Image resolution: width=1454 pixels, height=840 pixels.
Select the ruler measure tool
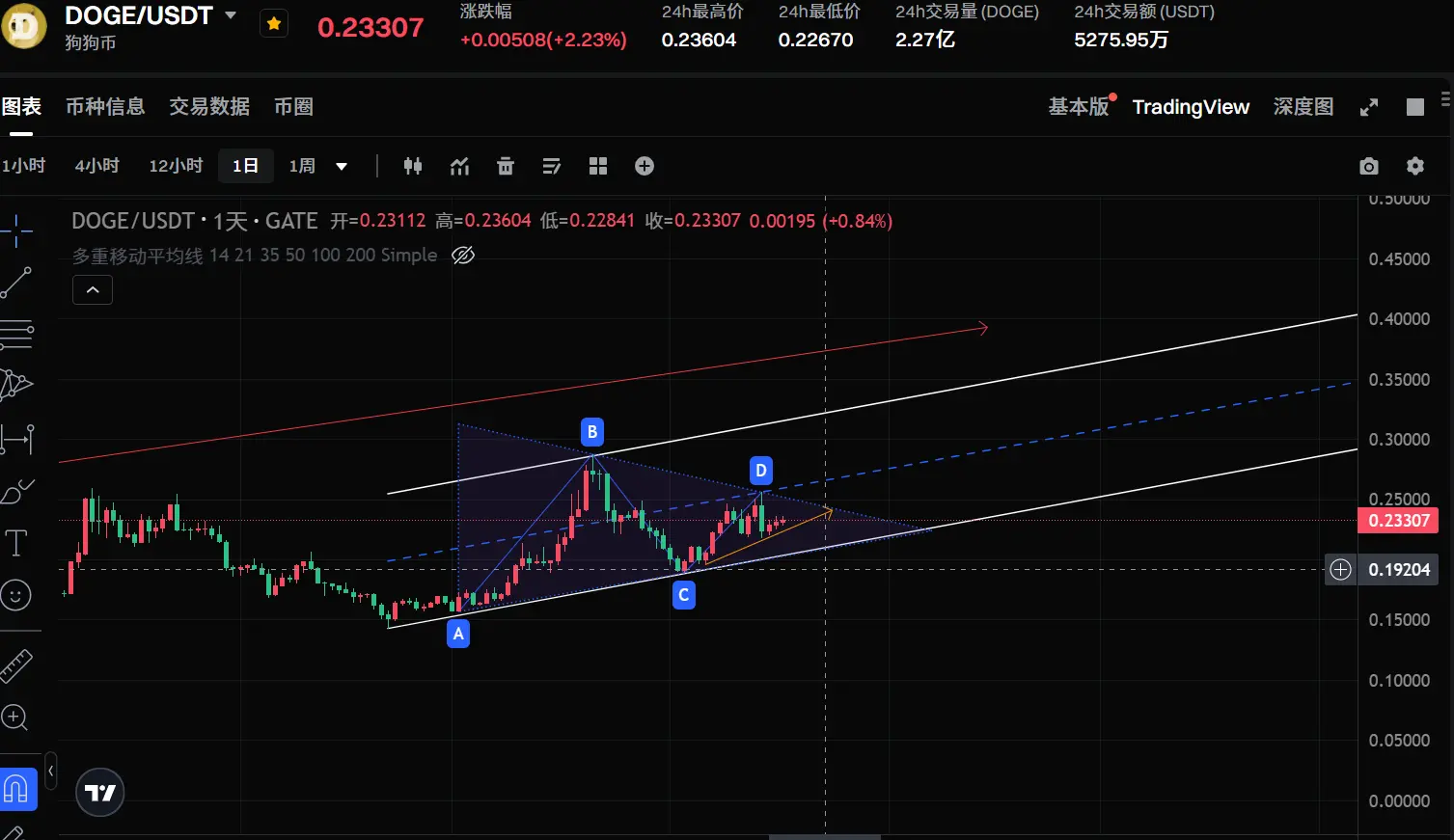[x=16, y=665]
